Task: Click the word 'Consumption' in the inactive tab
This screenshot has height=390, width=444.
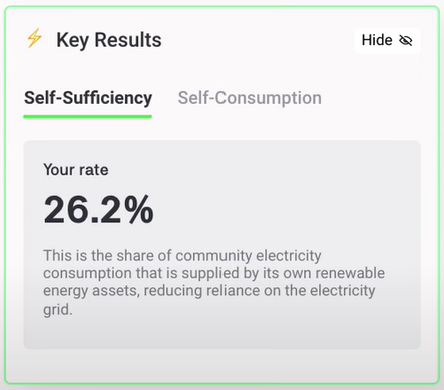Action: pos(268,98)
